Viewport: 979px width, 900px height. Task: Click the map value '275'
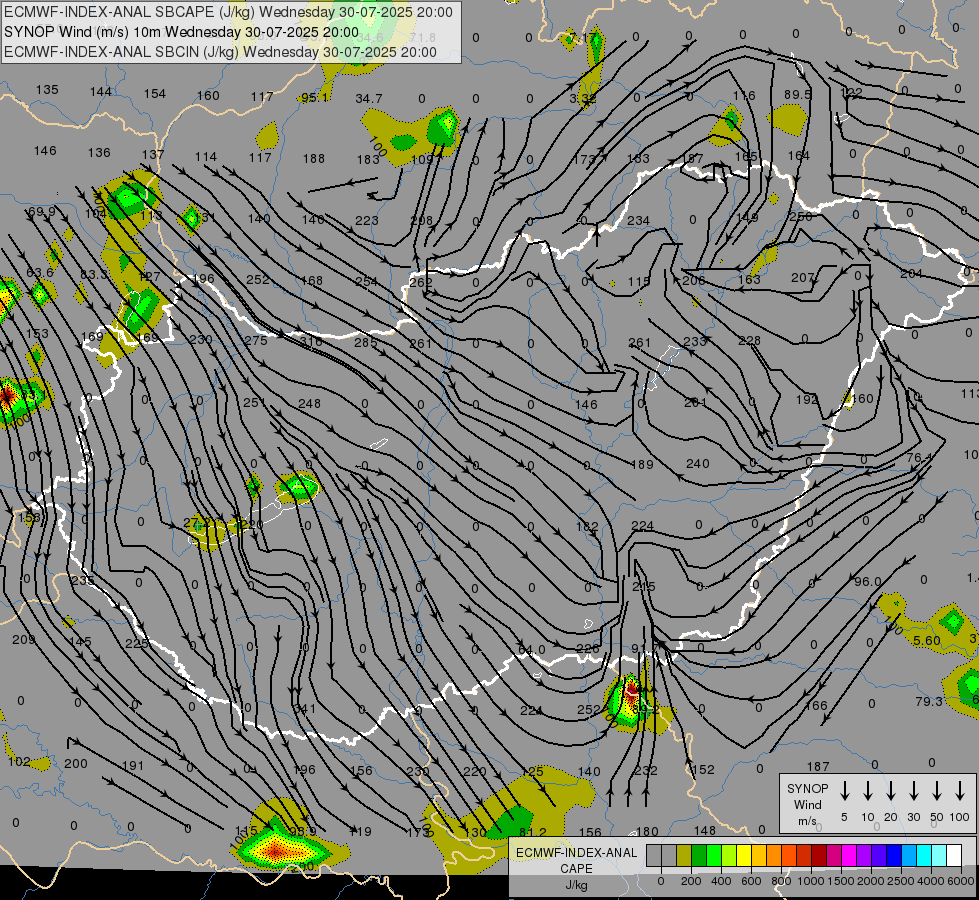coord(256,340)
